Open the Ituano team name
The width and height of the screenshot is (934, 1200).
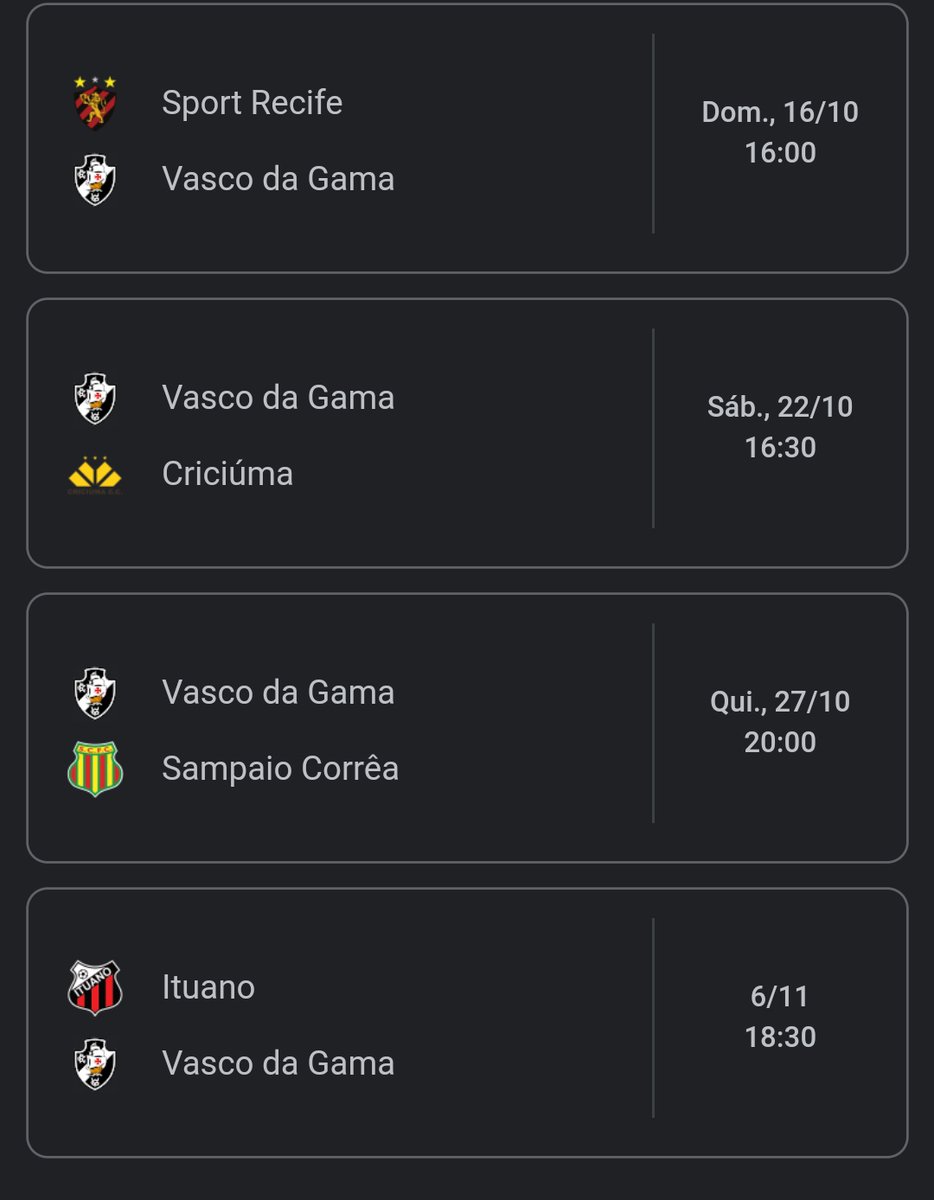pos(208,988)
